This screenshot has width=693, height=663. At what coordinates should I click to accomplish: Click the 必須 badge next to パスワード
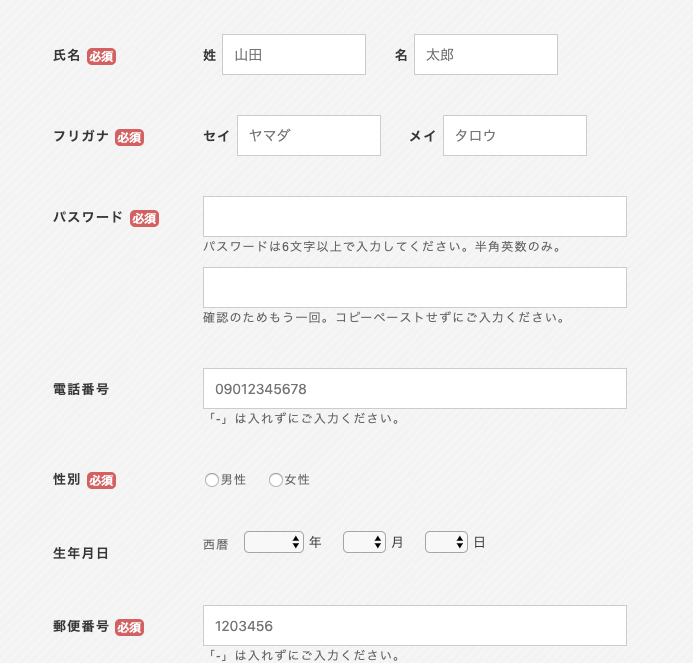(144, 218)
